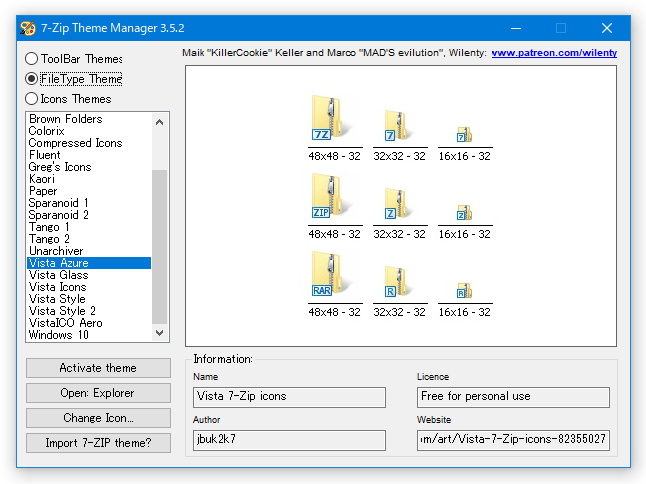Click the theme list scrollbar thumb

point(160,247)
